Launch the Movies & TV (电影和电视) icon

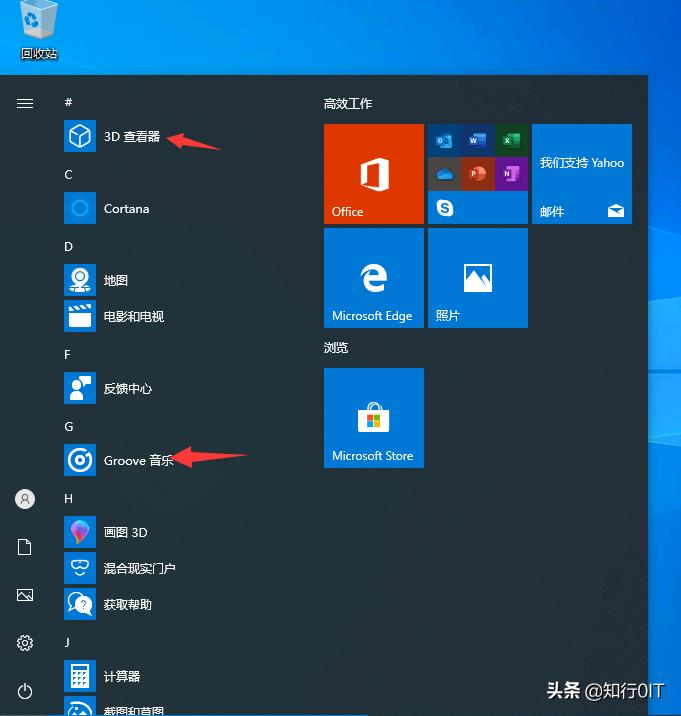click(x=80, y=316)
